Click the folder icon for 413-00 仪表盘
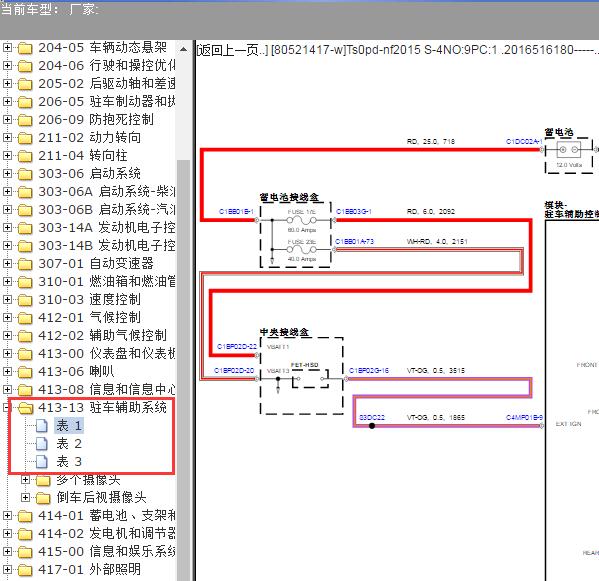Image resolution: width=599 pixels, height=581 pixels. coord(25,354)
